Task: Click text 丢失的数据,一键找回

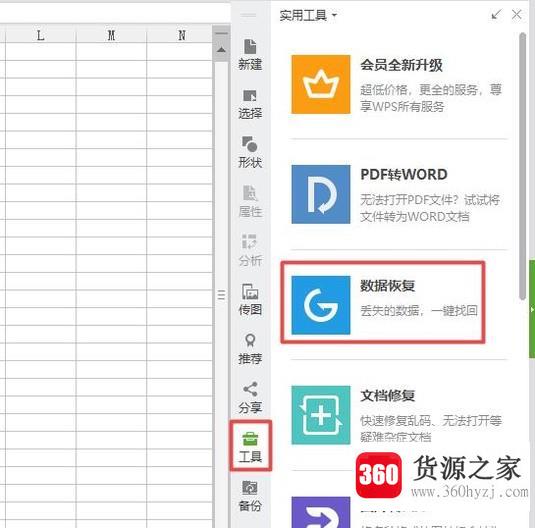Action: [x=419, y=311]
